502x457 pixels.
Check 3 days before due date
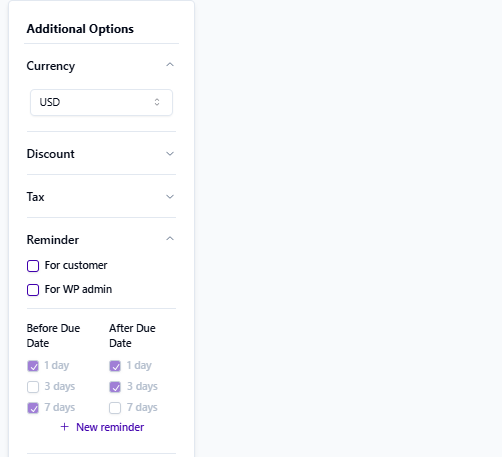(33, 387)
